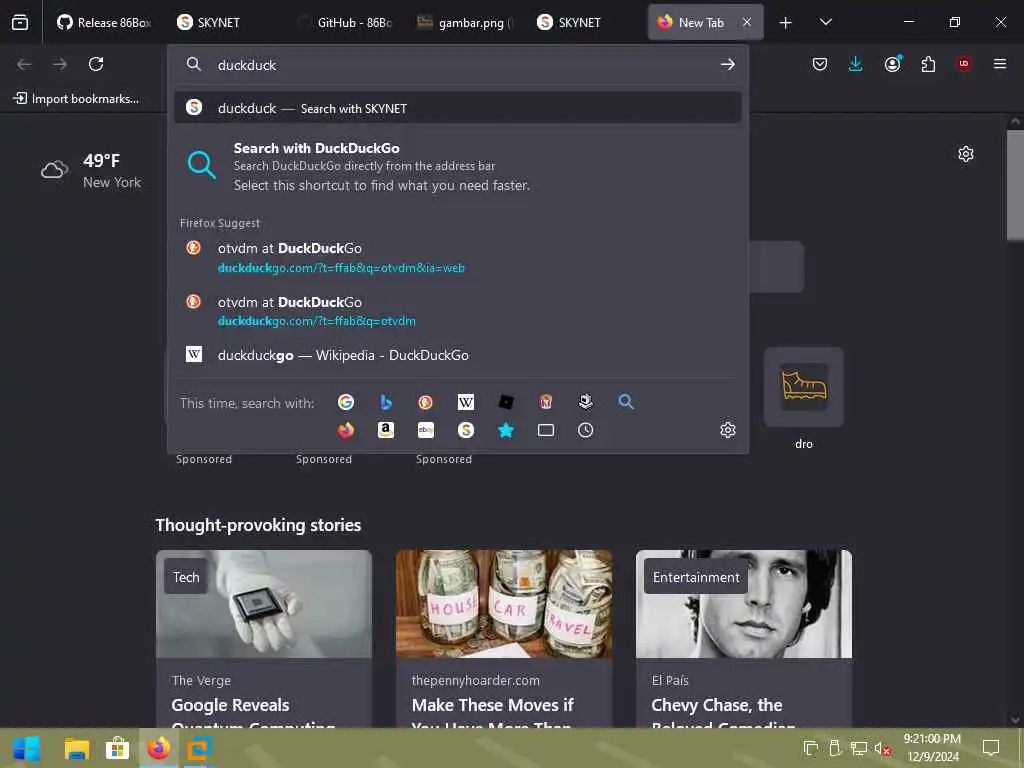Search open tabs using the tab icon
The width and height of the screenshot is (1024, 768).
(546, 430)
